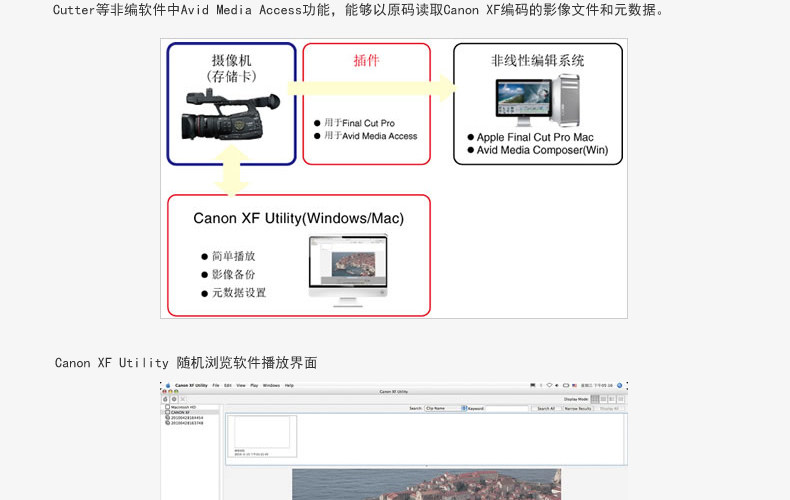Open the Help menu
The height and width of the screenshot is (500, 790).
point(289,386)
